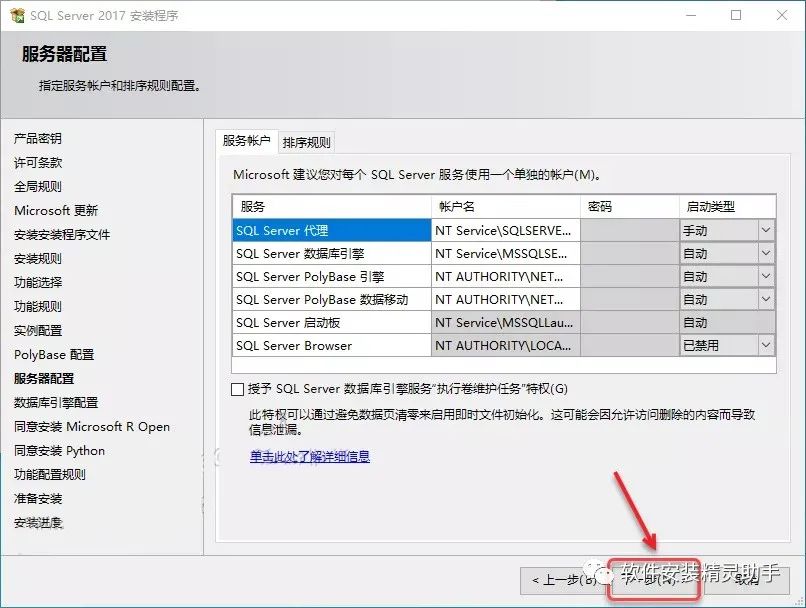Close the SQL Server 2017 installer window
This screenshot has height=608, width=806.
pos(782,15)
